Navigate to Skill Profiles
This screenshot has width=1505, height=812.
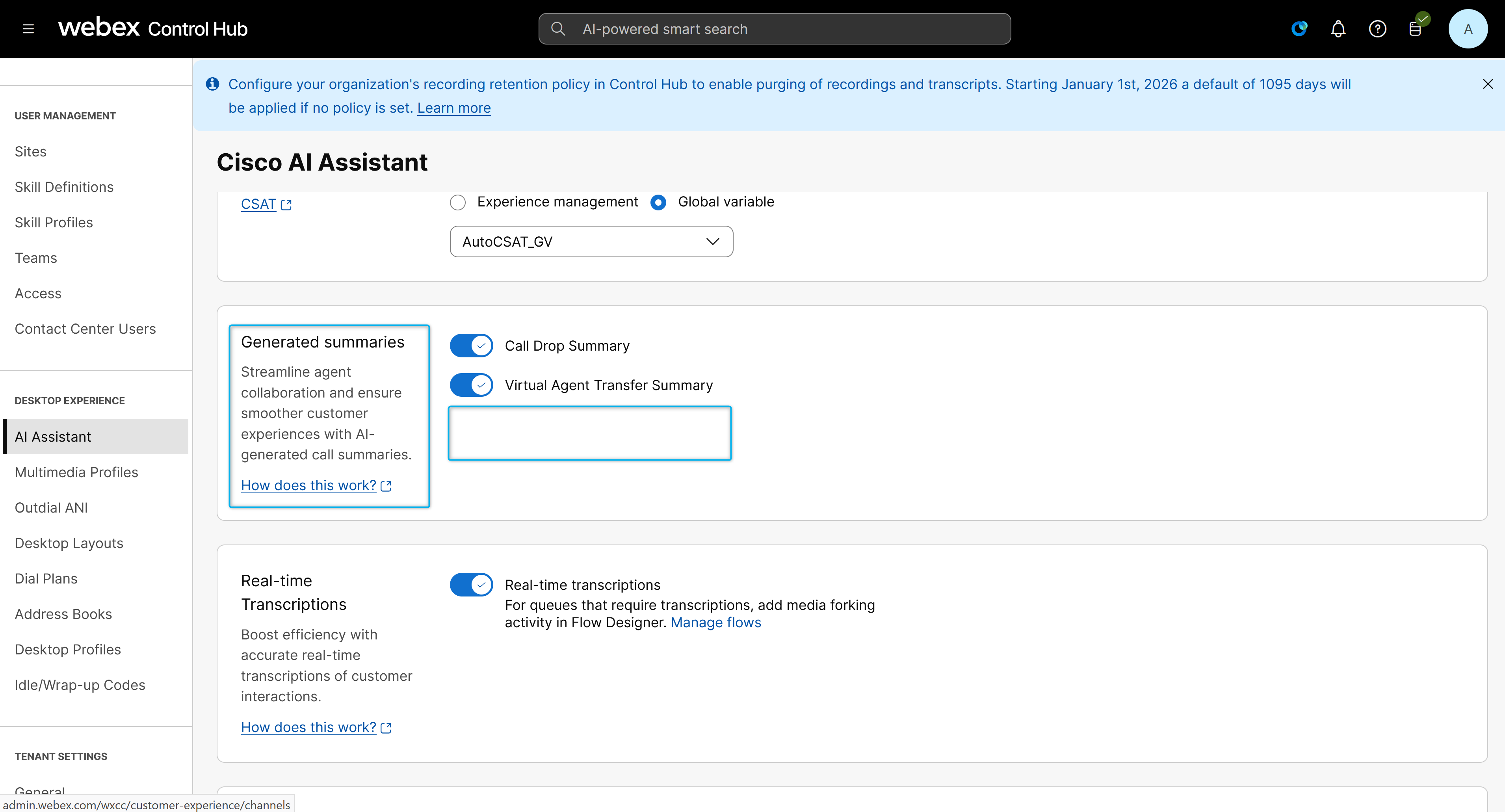point(54,223)
